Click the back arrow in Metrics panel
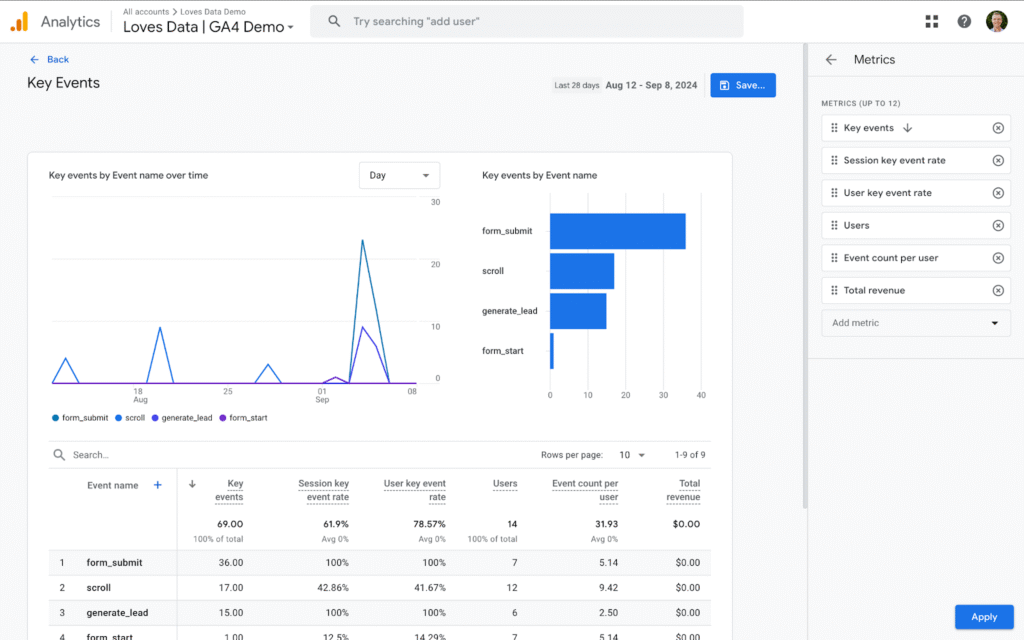Viewport: 1024px width, 640px height. click(831, 60)
